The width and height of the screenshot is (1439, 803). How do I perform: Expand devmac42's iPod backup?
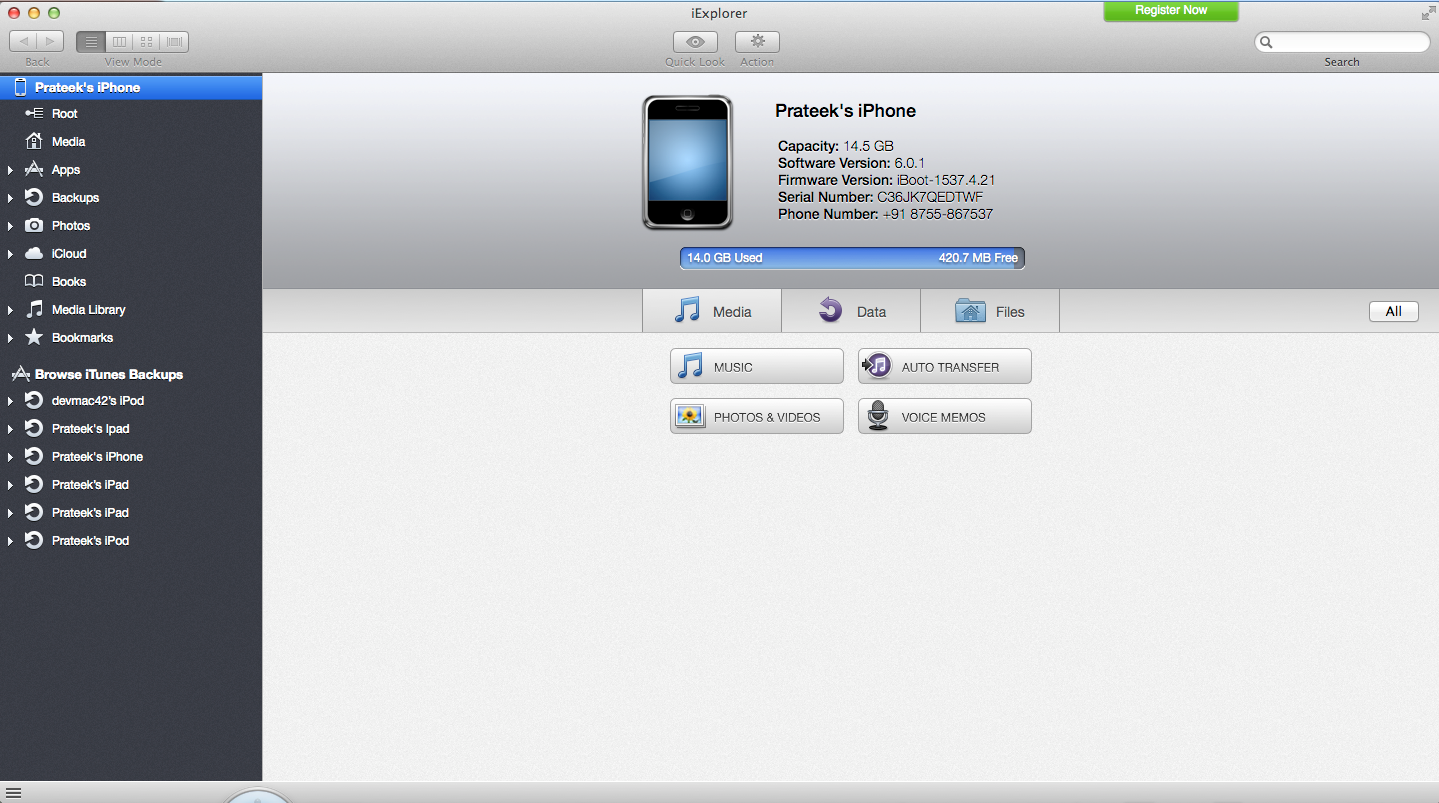pyautogui.click(x=10, y=401)
